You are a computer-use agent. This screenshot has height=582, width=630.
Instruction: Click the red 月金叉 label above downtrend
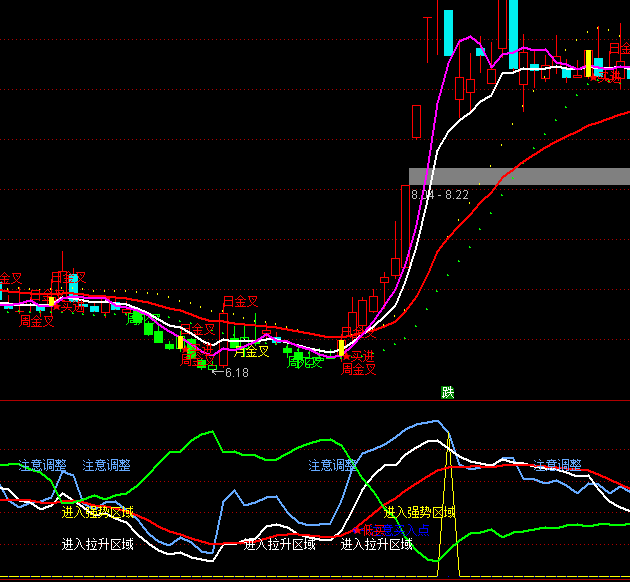pos(240,301)
